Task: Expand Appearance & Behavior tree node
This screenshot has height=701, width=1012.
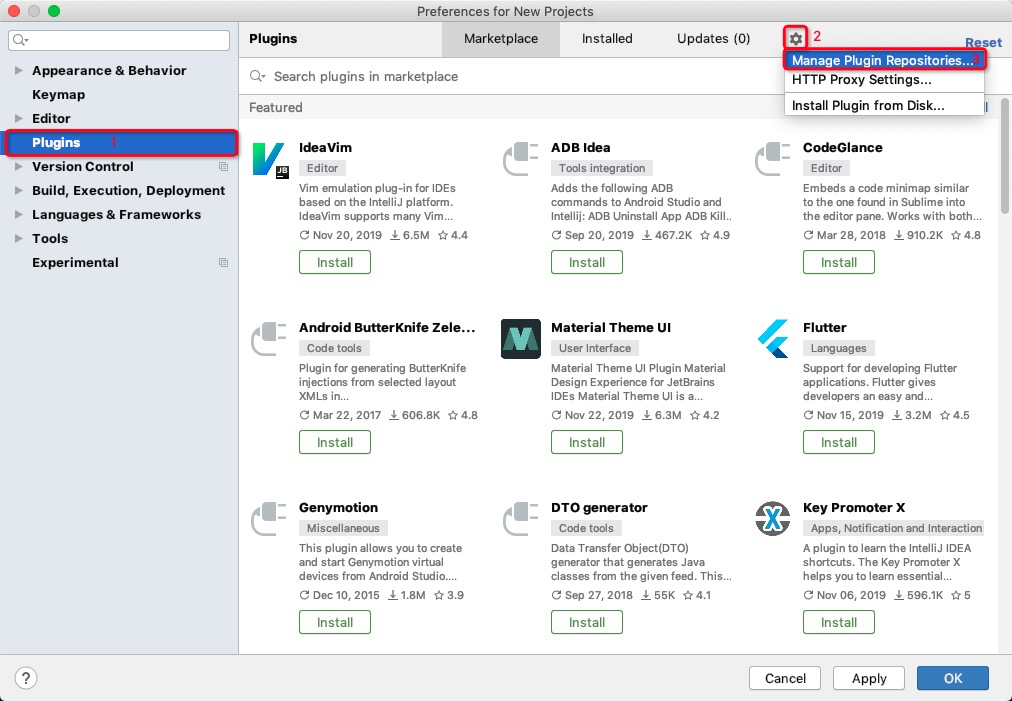Action: [19, 70]
